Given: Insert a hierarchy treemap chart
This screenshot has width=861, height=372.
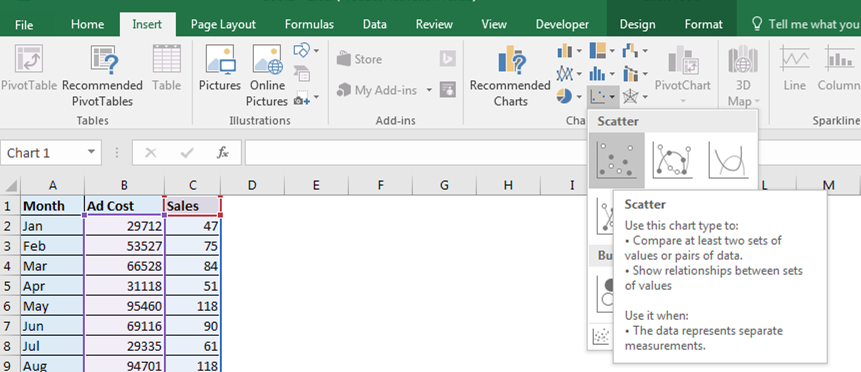Looking at the screenshot, I should point(597,51).
